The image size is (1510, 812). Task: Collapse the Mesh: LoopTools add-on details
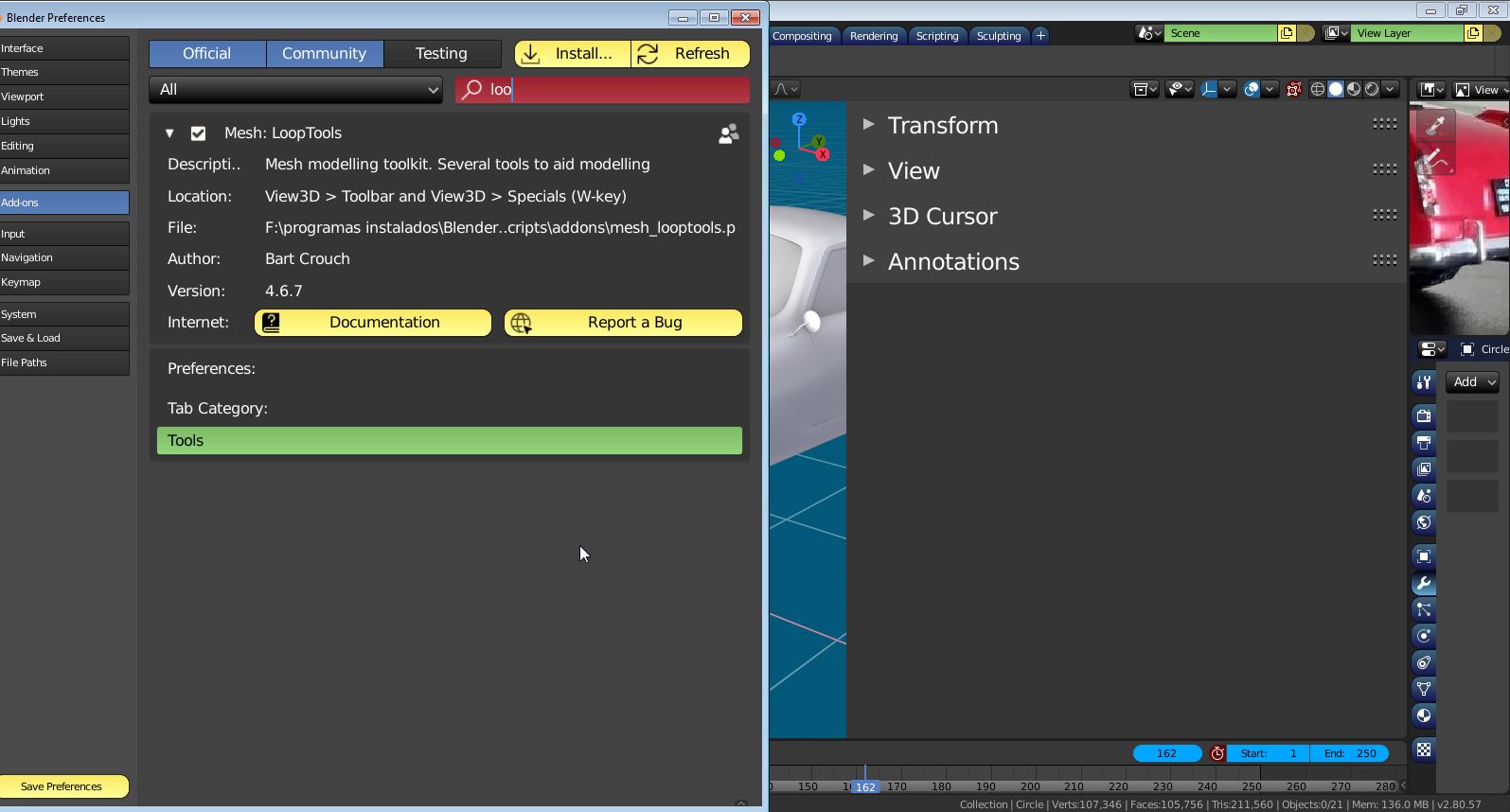[x=169, y=133]
